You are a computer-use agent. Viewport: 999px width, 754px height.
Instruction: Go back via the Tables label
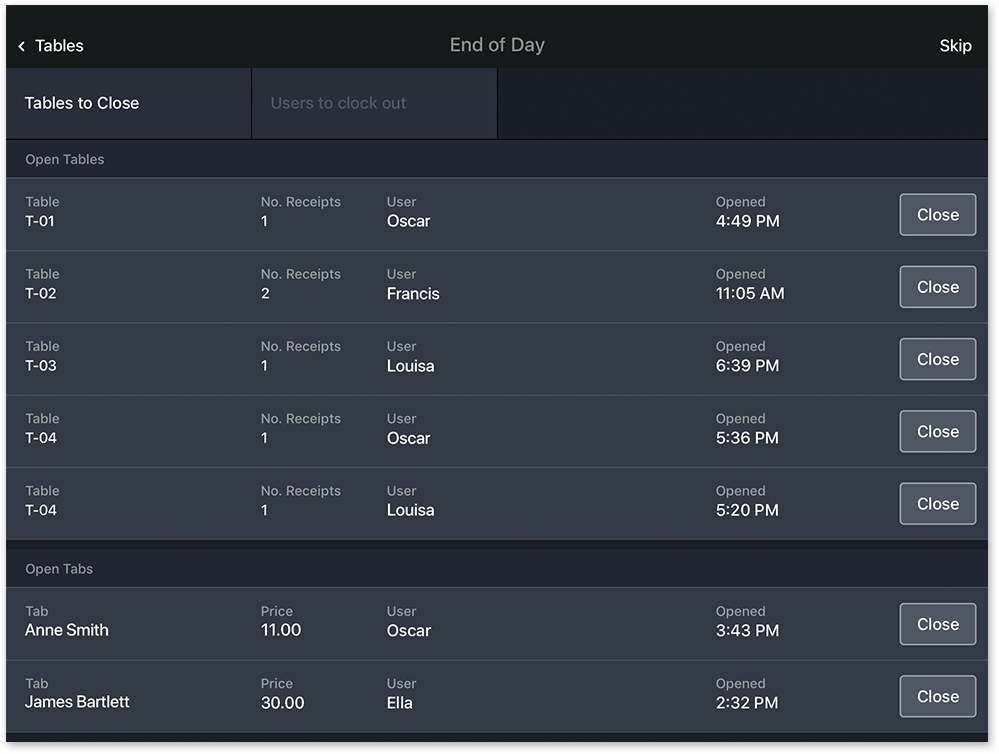point(59,46)
